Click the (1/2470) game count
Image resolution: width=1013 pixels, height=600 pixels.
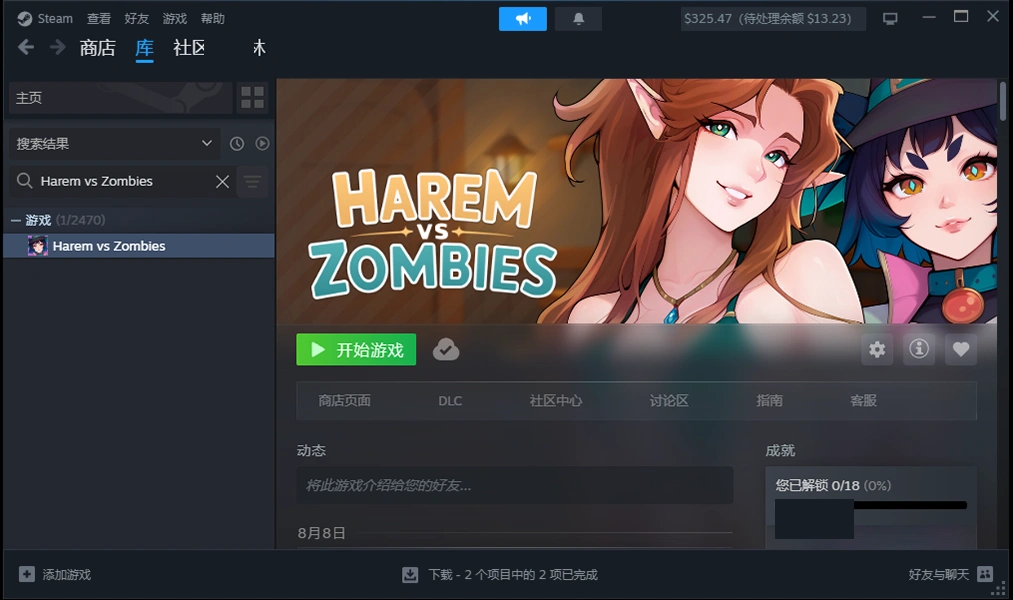pos(80,220)
